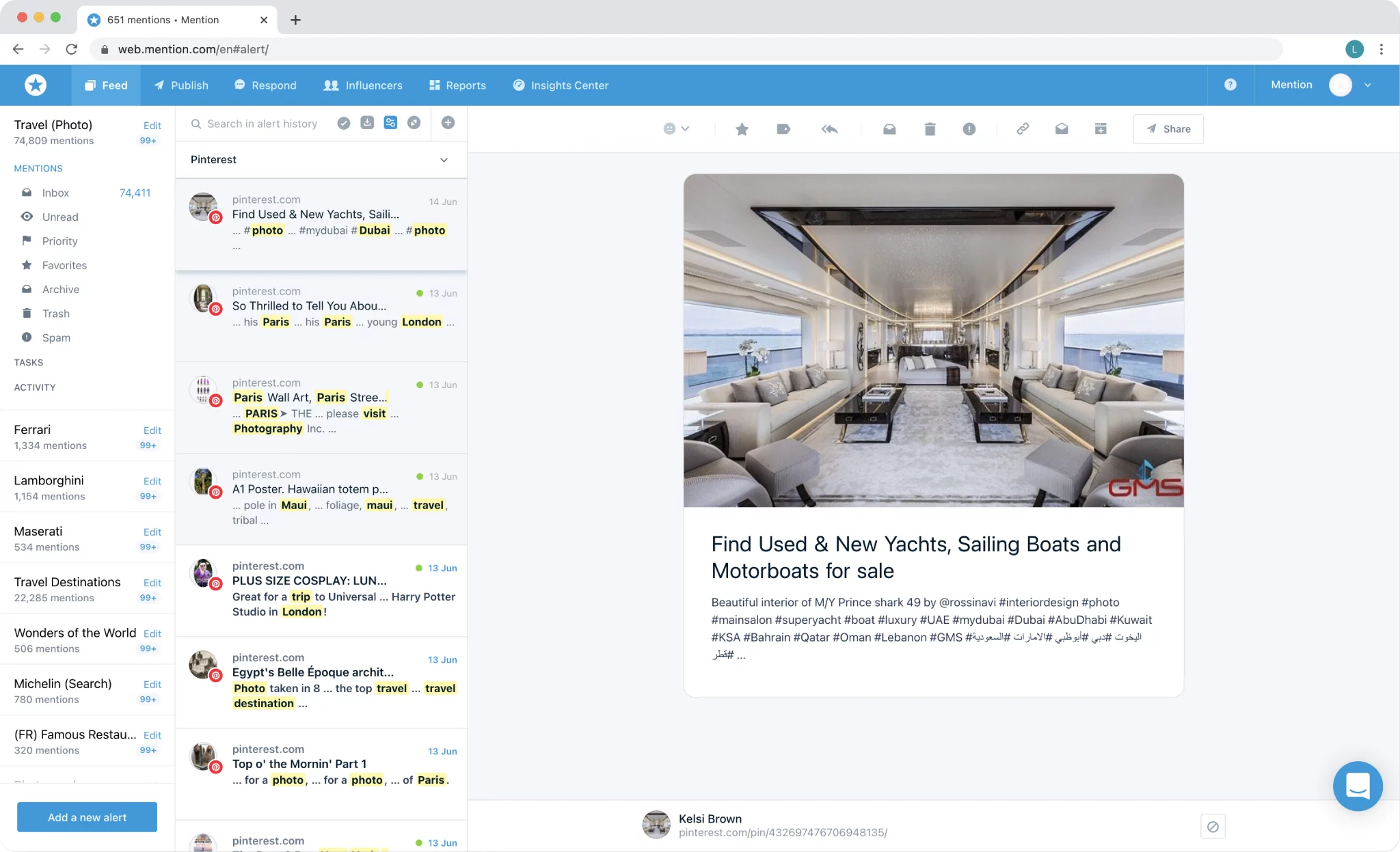Viewport: 1400px width, 852px height.
Task: Copy link using the chain icon
Action: (x=1022, y=129)
